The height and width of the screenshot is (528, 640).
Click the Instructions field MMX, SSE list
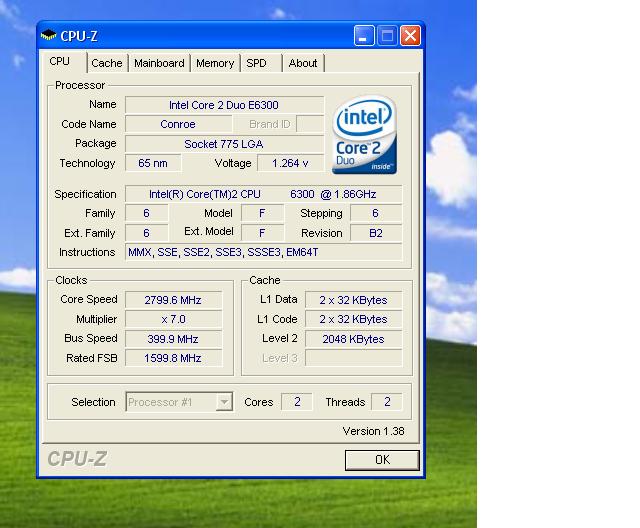point(263,253)
